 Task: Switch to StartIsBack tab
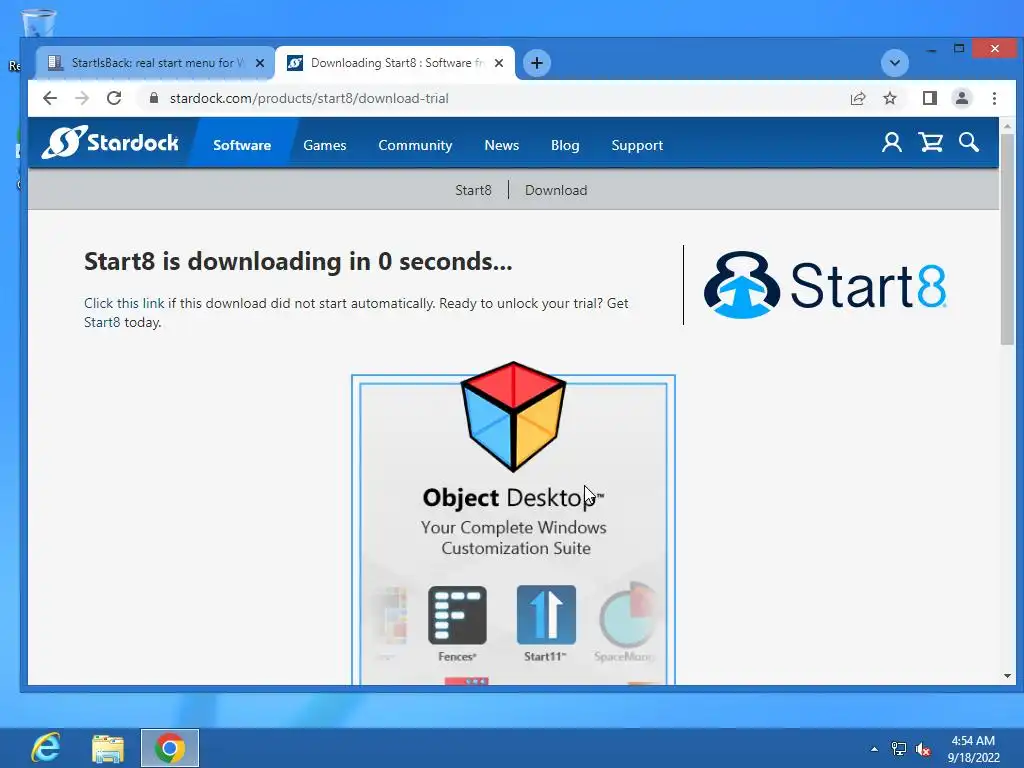pyautogui.click(x=155, y=63)
